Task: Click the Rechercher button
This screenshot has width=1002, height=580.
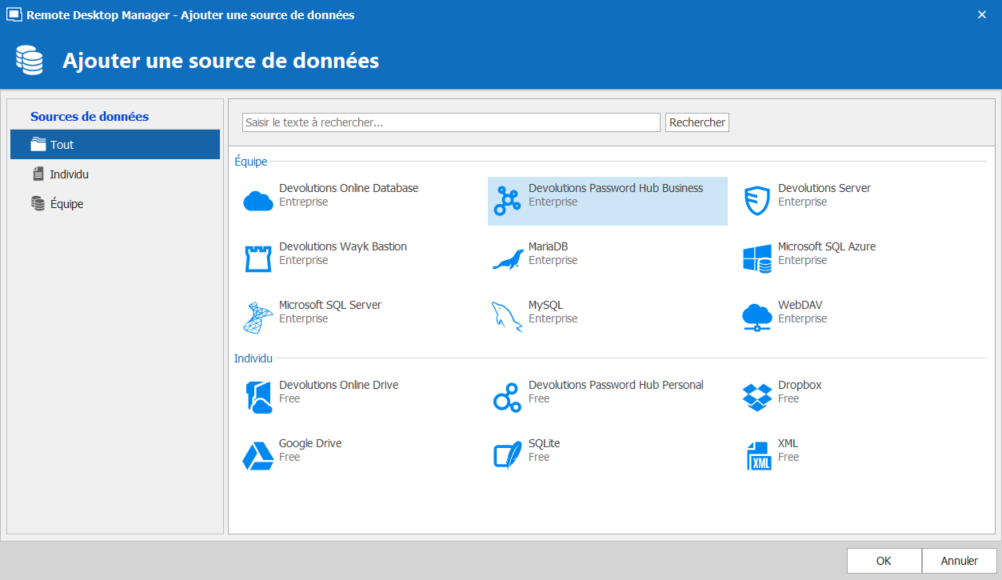Action: click(x=697, y=122)
